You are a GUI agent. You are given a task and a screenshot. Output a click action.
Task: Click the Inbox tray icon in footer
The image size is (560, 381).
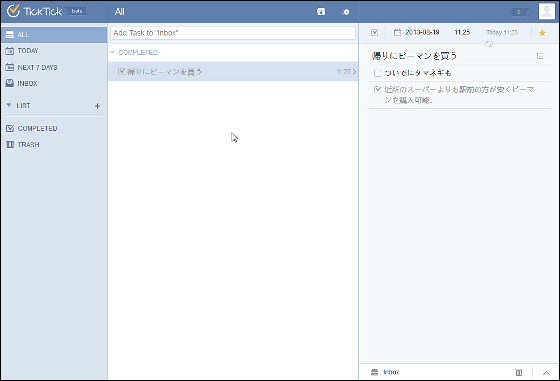(x=374, y=372)
